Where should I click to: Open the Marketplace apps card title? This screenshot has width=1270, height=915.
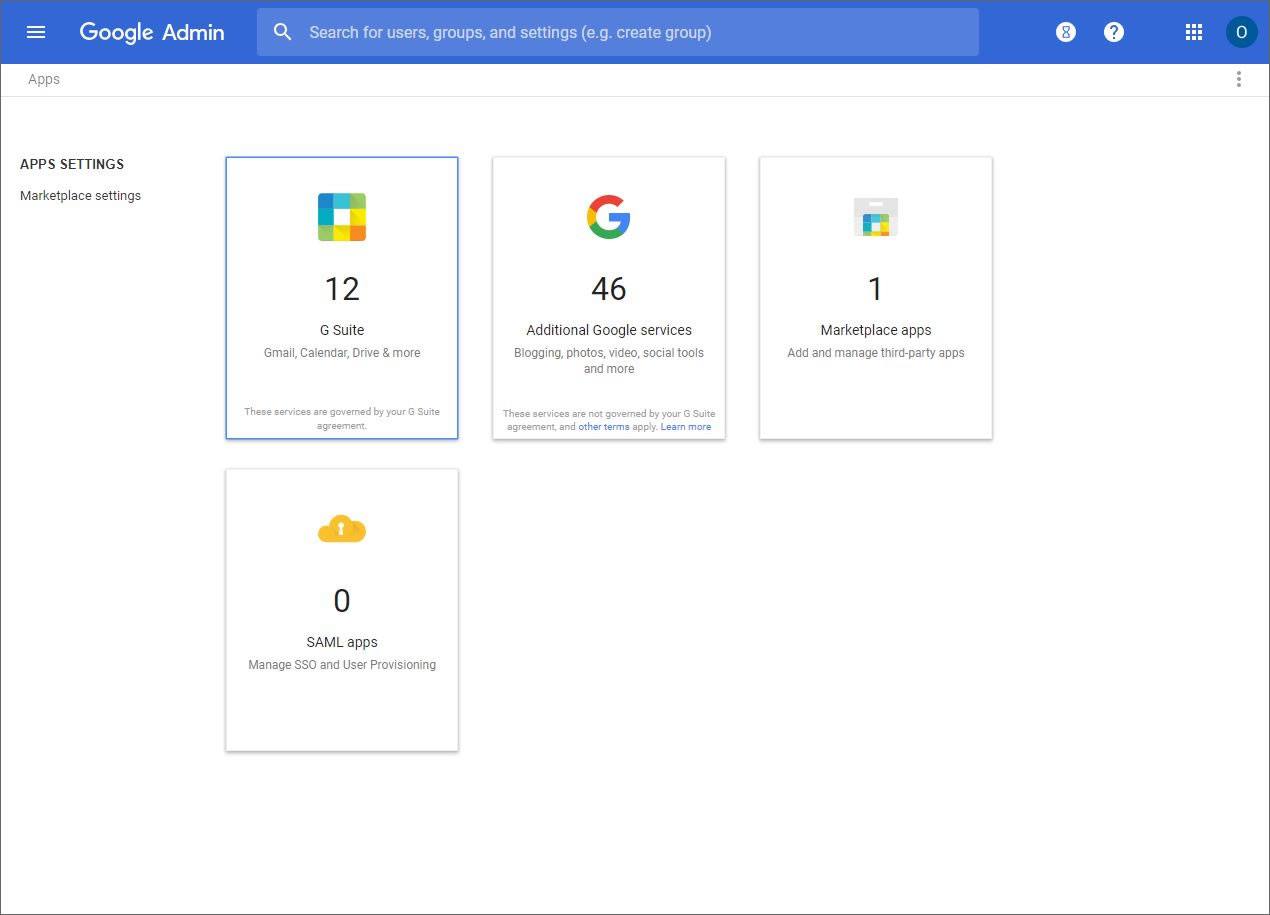876,330
